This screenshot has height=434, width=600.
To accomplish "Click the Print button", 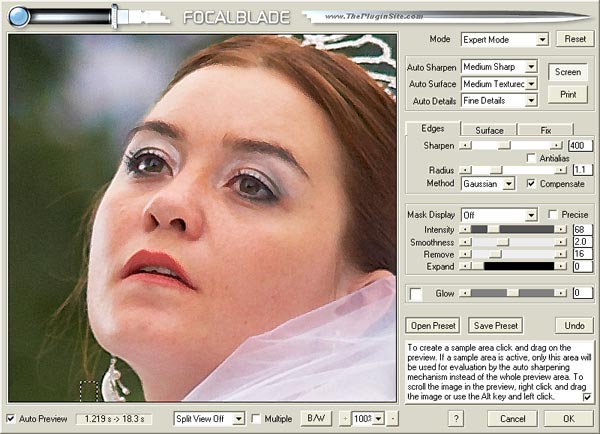I will [568, 94].
